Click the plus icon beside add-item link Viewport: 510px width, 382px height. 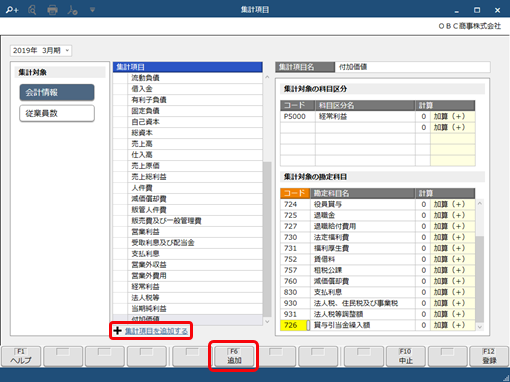[x=117, y=331]
